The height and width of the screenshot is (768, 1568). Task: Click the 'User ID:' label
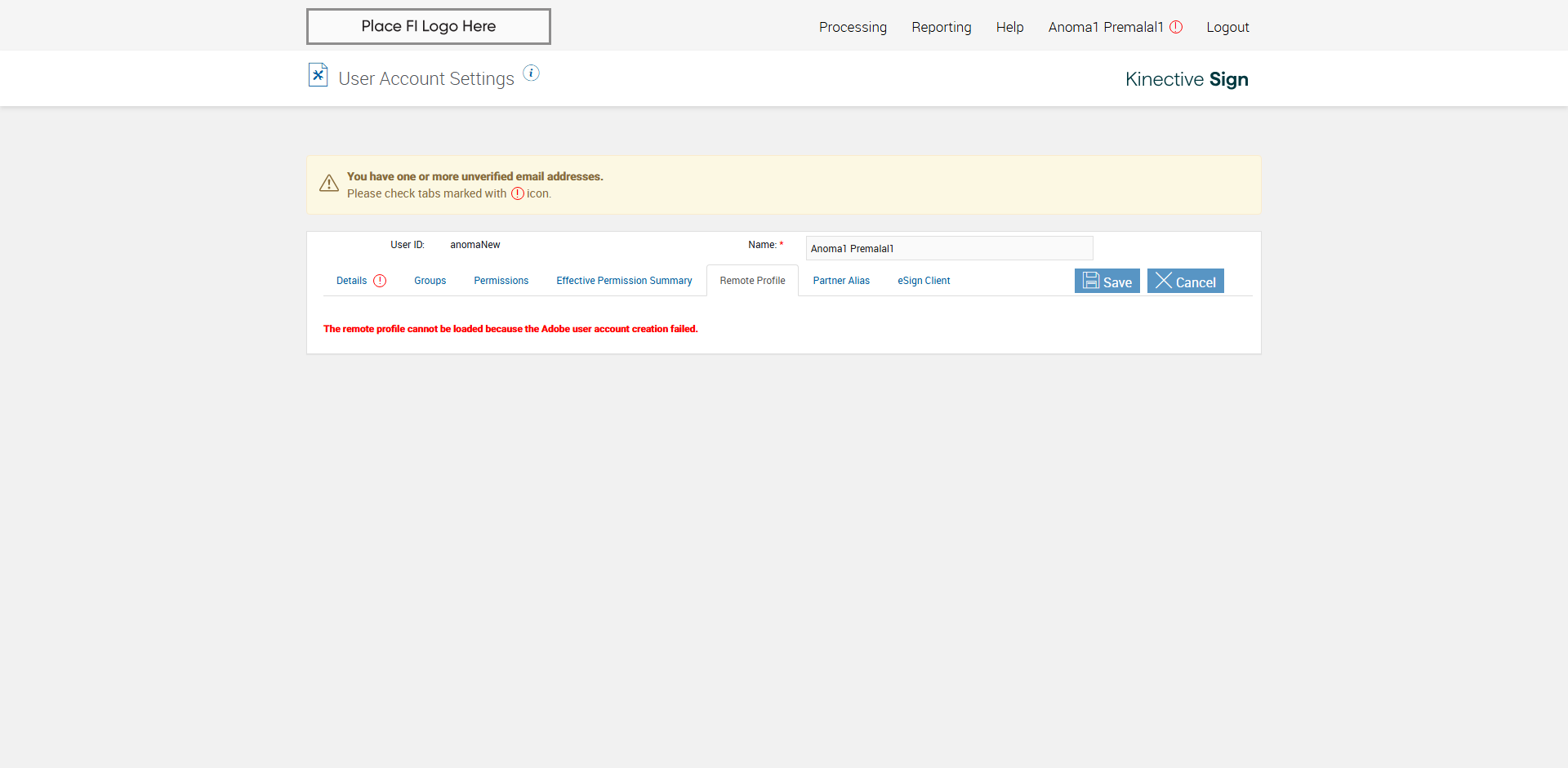pos(407,245)
